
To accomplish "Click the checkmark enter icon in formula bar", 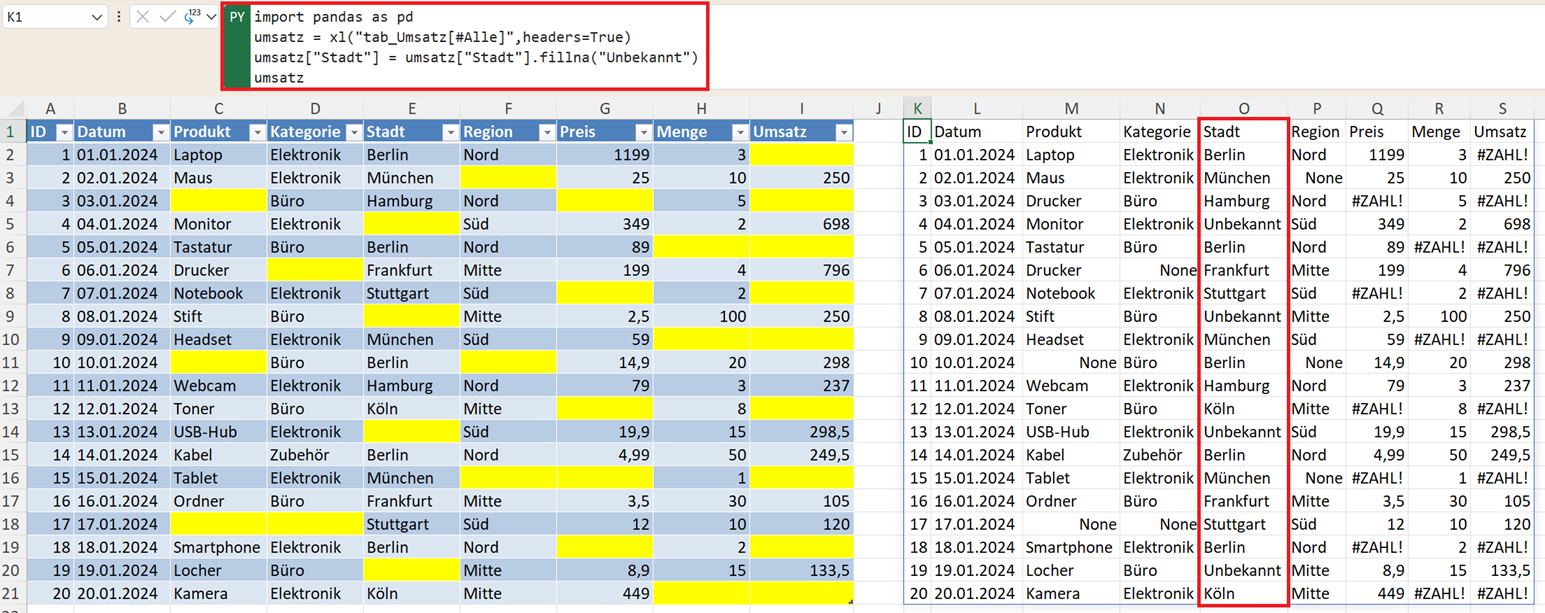I will [167, 17].
